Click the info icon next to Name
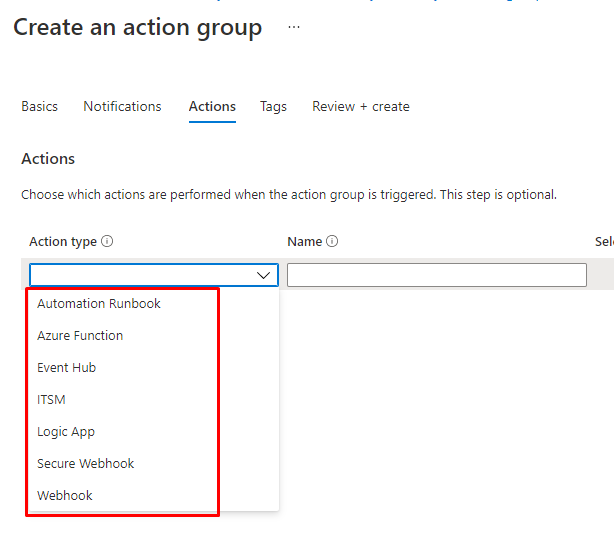Screen dimensions: 614x537 tap(332, 241)
